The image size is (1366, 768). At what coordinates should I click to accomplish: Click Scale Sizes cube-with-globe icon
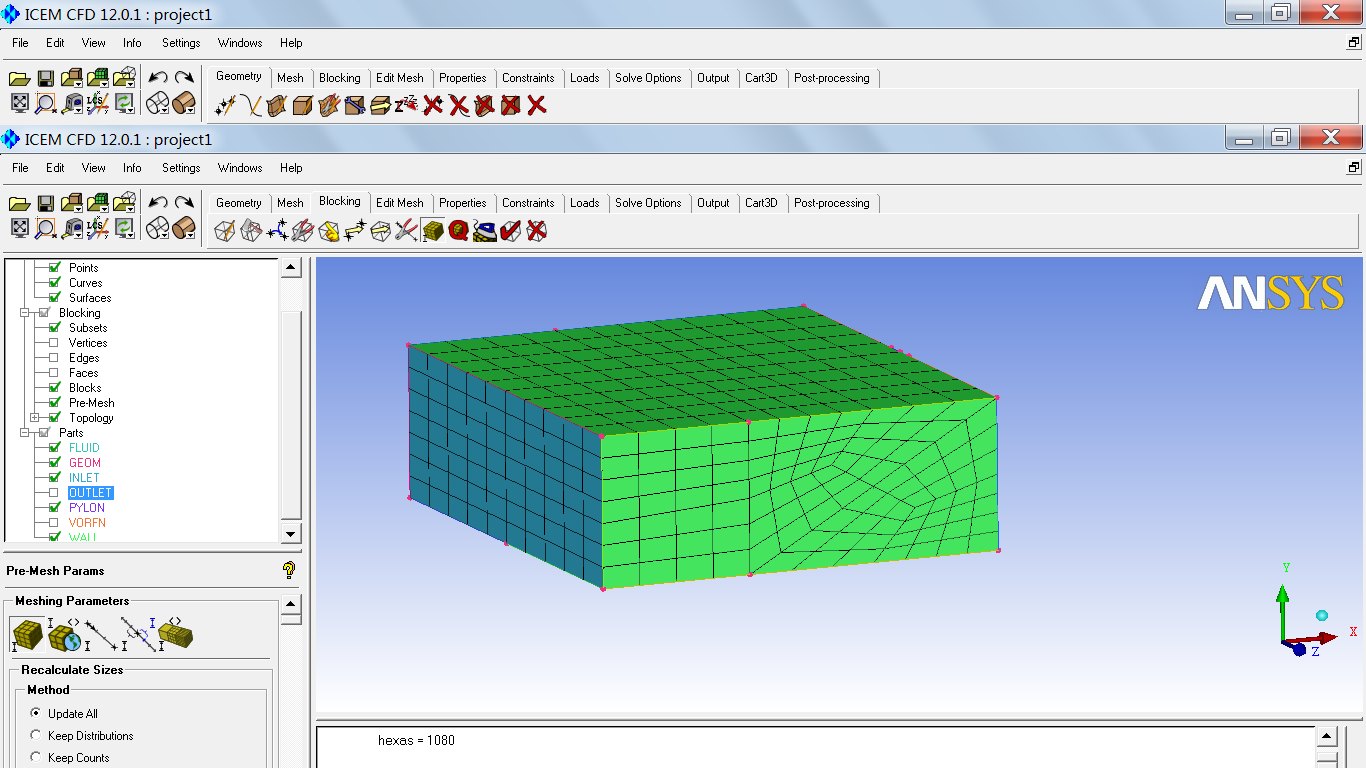click(64, 635)
